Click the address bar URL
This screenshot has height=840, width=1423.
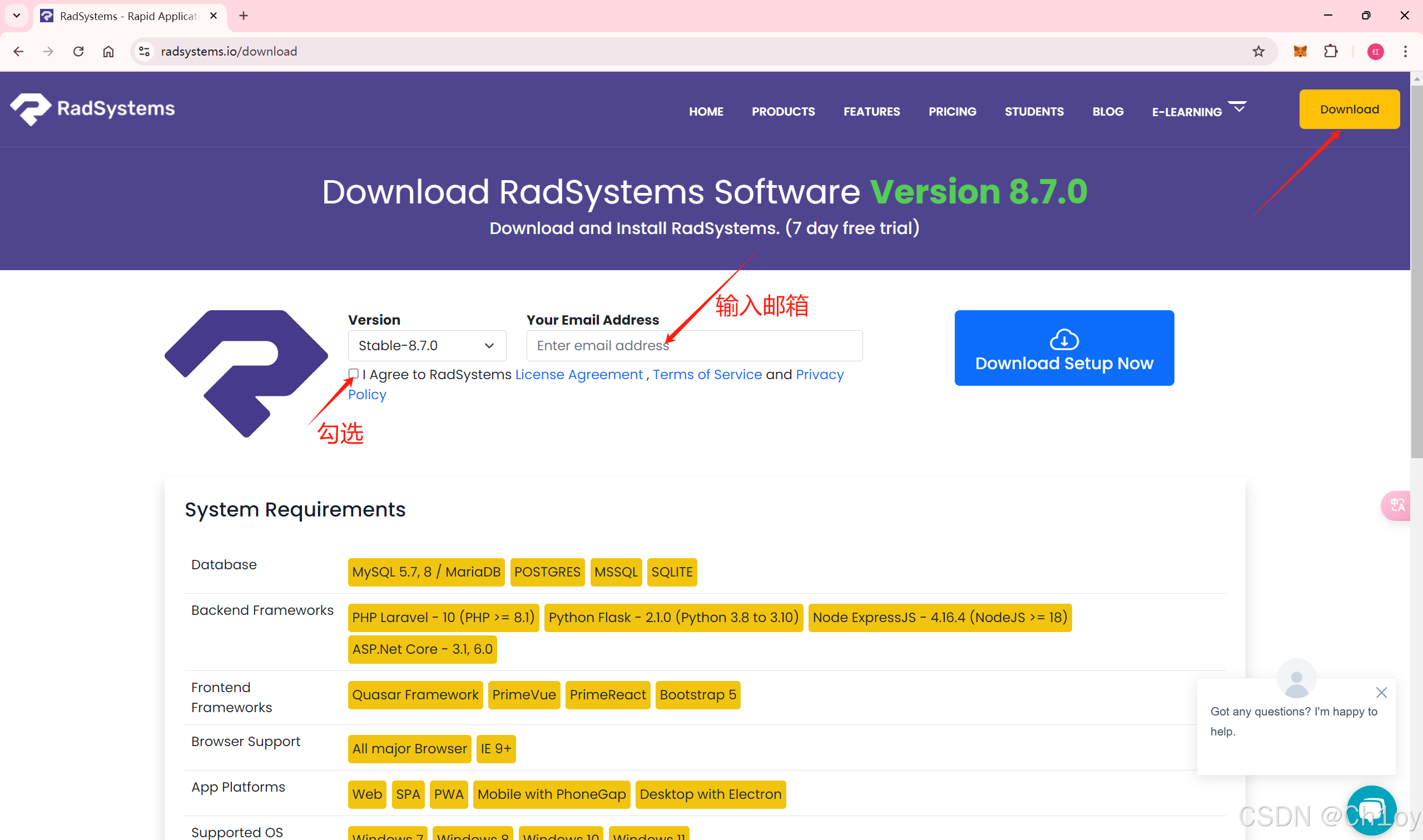[x=229, y=52]
